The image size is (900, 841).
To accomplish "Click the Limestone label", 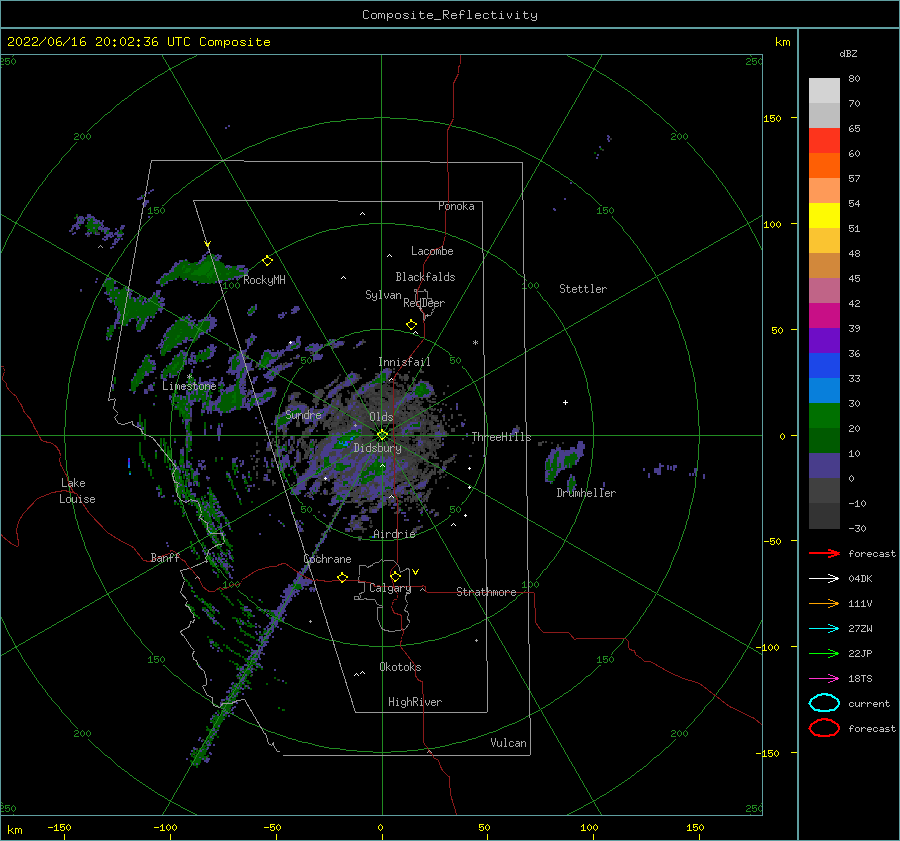I will pyautogui.click(x=189, y=386).
